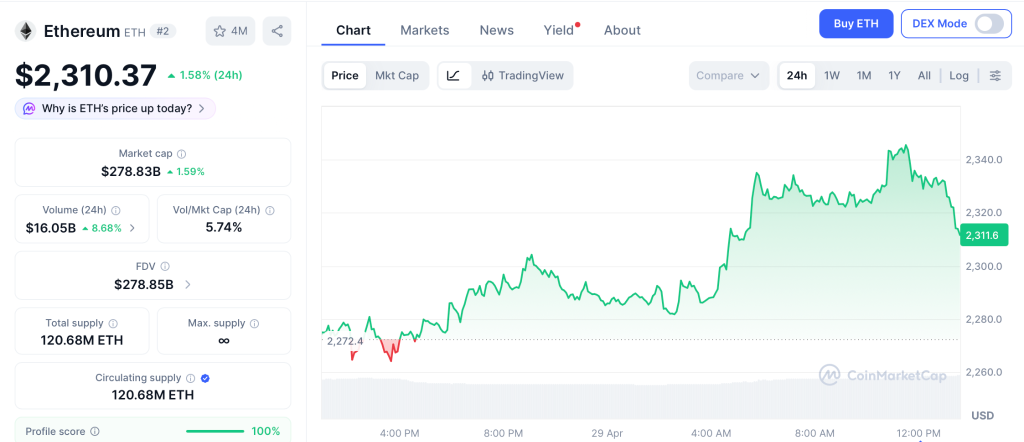Expand Volume (24h) details arrow
Viewport: 1024px width, 442px height.
click(x=133, y=228)
